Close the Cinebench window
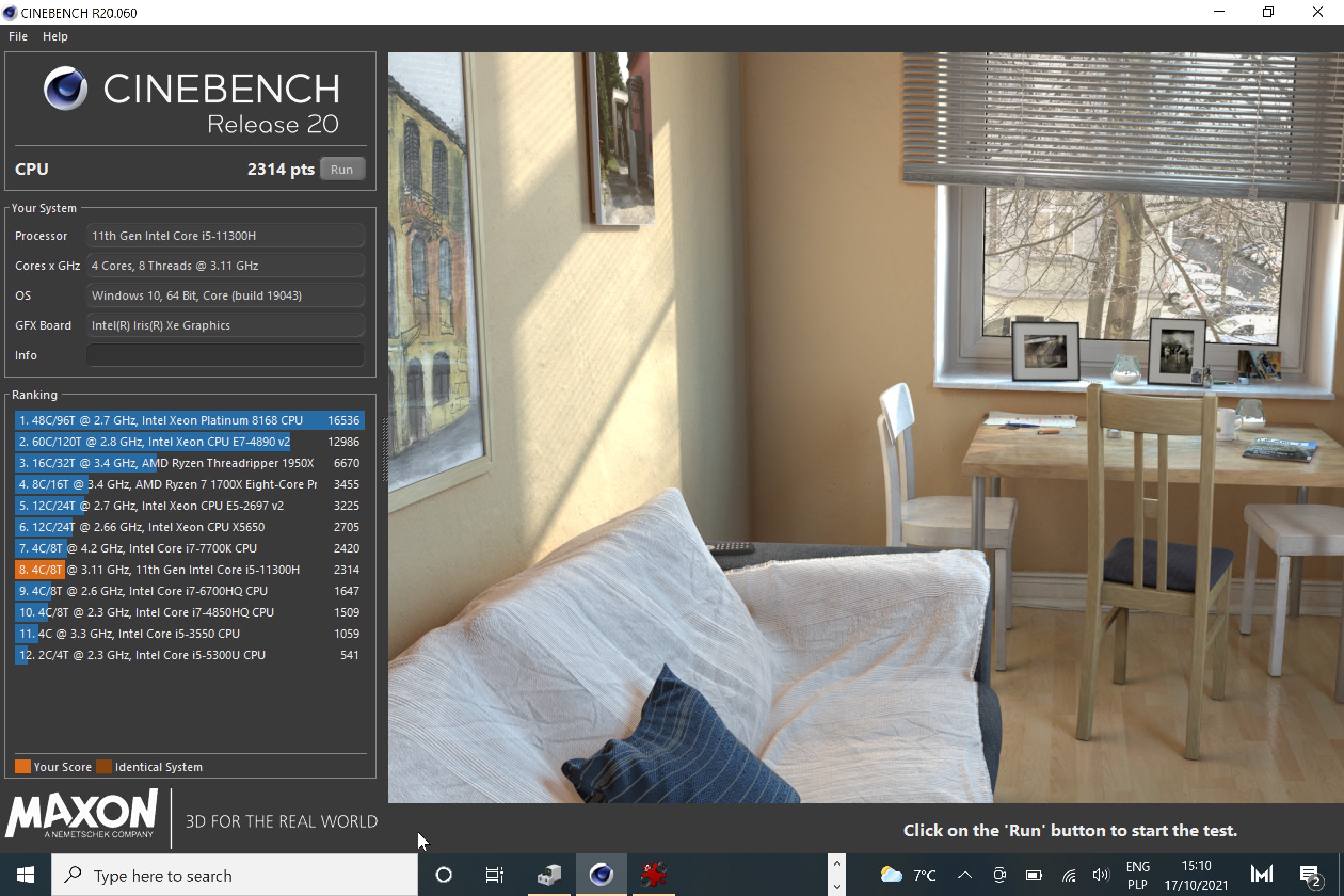The height and width of the screenshot is (896, 1344). click(1318, 12)
